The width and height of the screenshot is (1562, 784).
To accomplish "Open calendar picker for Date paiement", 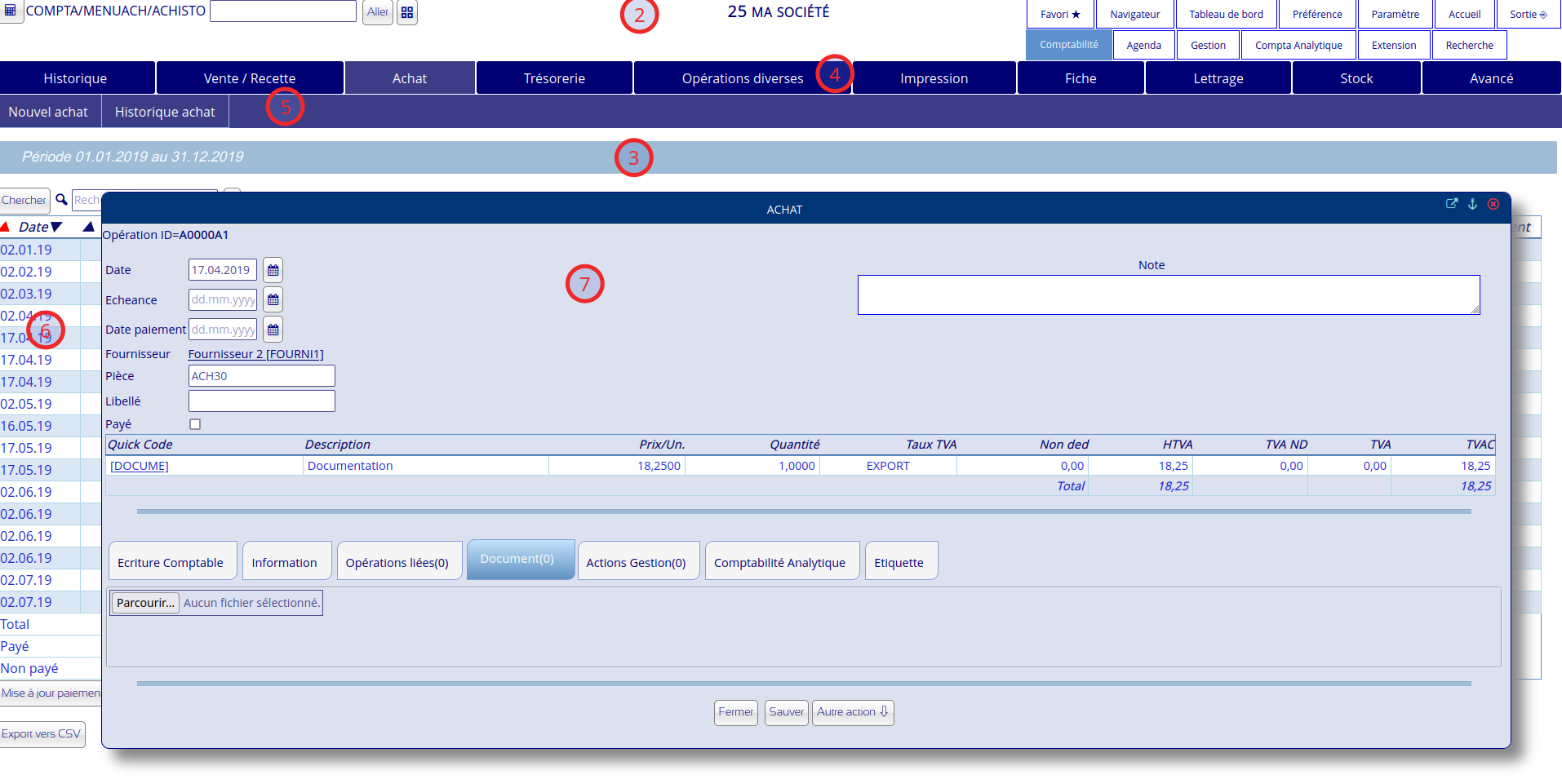I will click(x=273, y=330).
